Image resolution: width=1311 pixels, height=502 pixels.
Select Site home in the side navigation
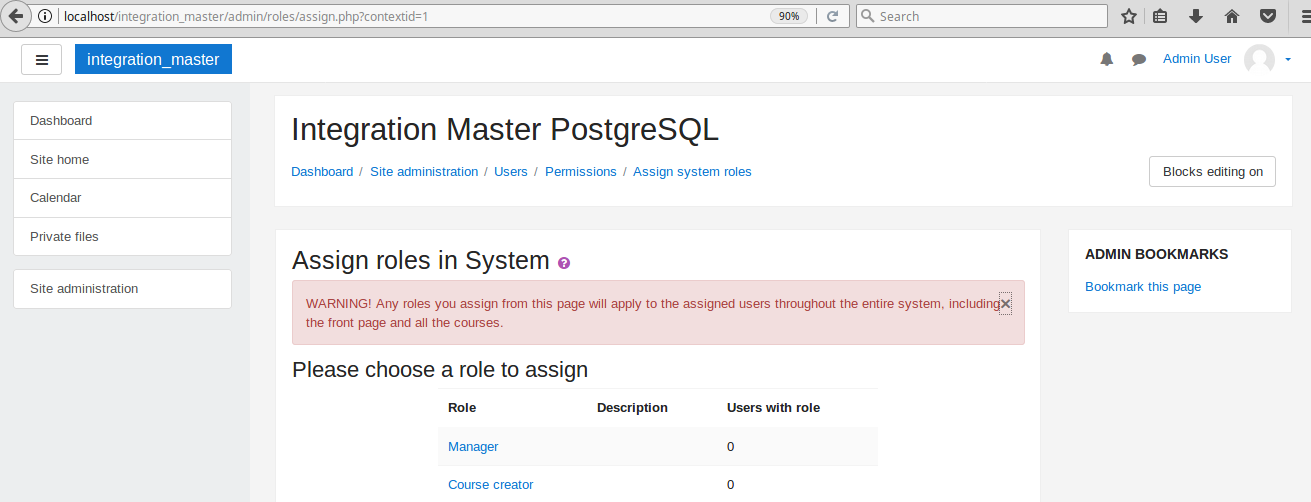click(x=122, y=160)
